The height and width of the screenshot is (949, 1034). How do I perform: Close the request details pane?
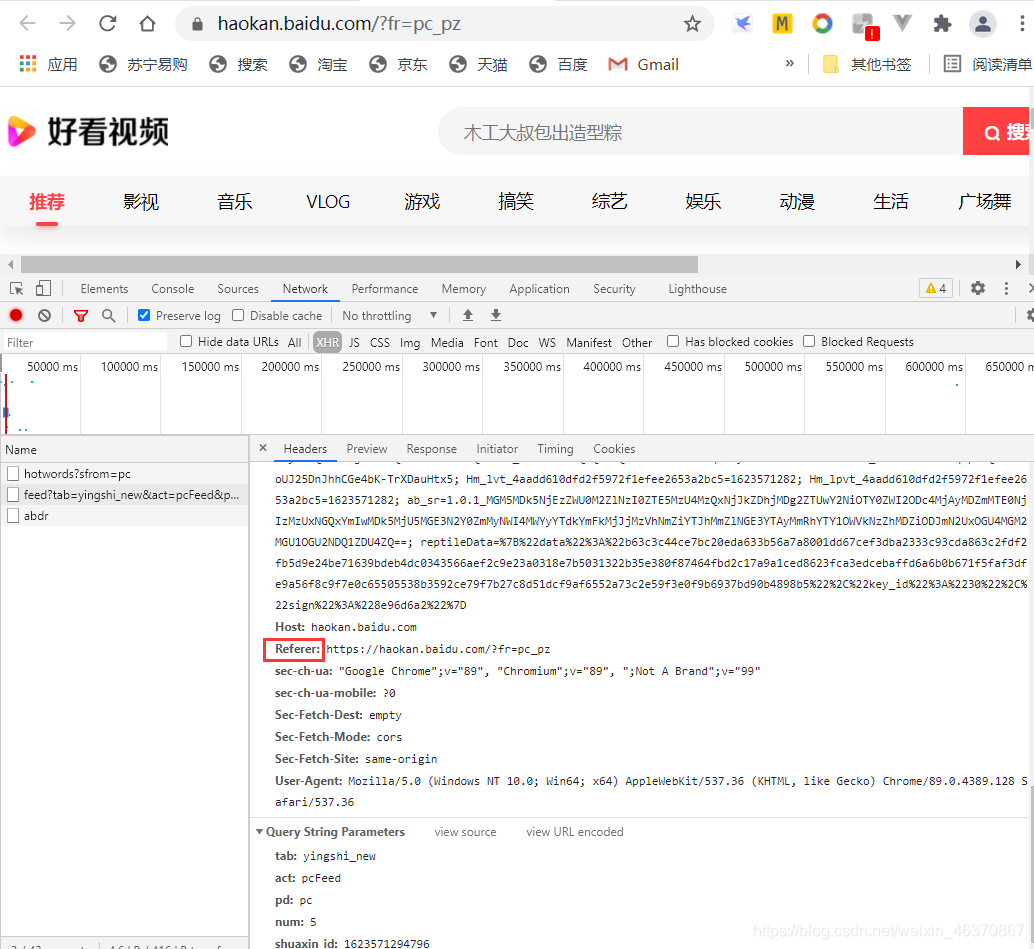coord(263,448)
